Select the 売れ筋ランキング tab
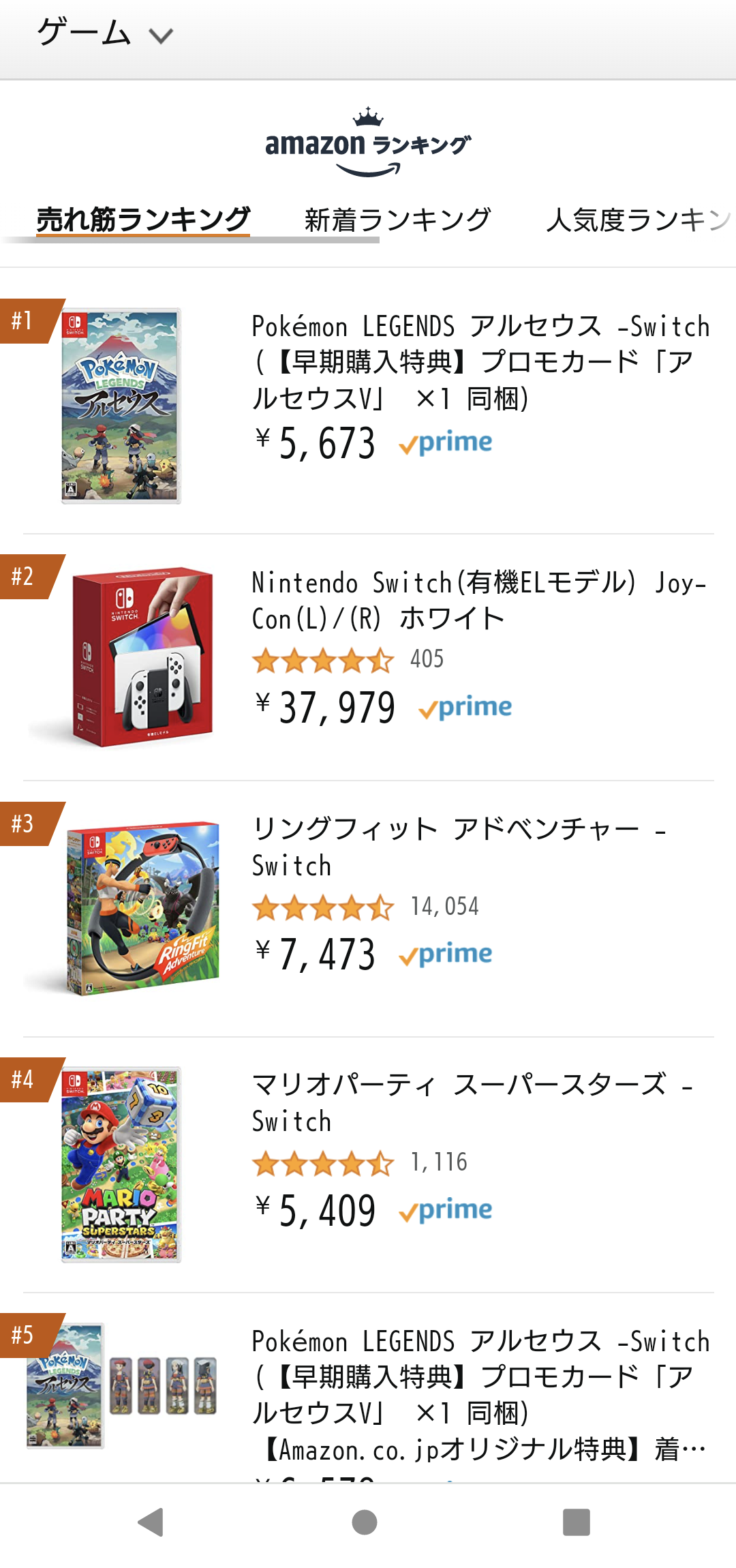736x1568 pixels. [143, 220]
